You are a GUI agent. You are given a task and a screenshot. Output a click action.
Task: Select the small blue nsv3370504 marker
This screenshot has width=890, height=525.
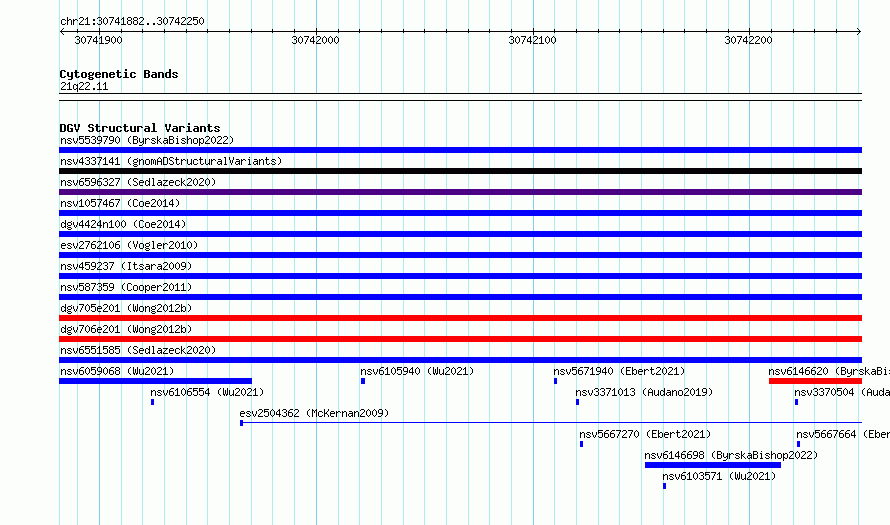796,402
